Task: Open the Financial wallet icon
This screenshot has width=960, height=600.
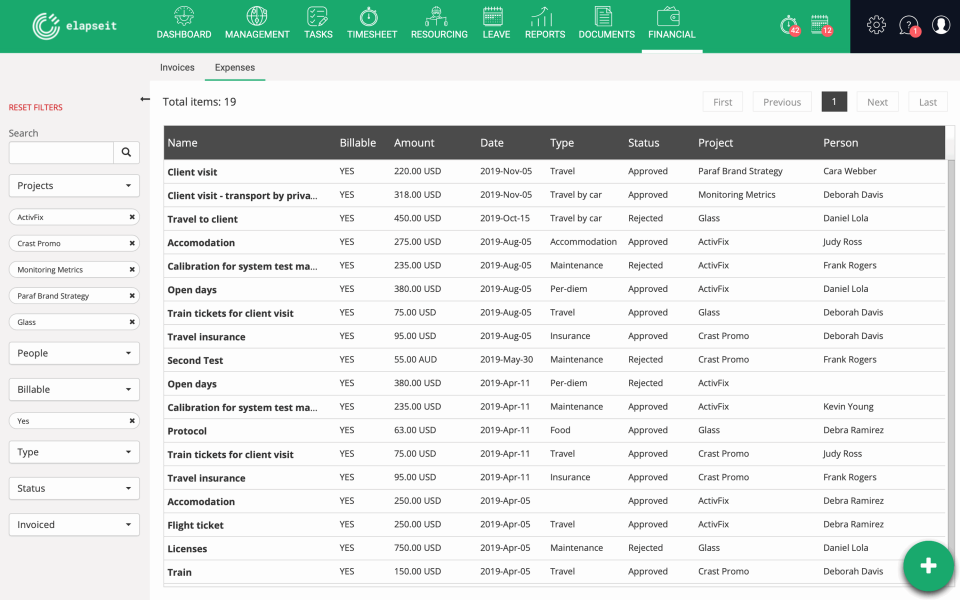Action: [x=669, y=16]
